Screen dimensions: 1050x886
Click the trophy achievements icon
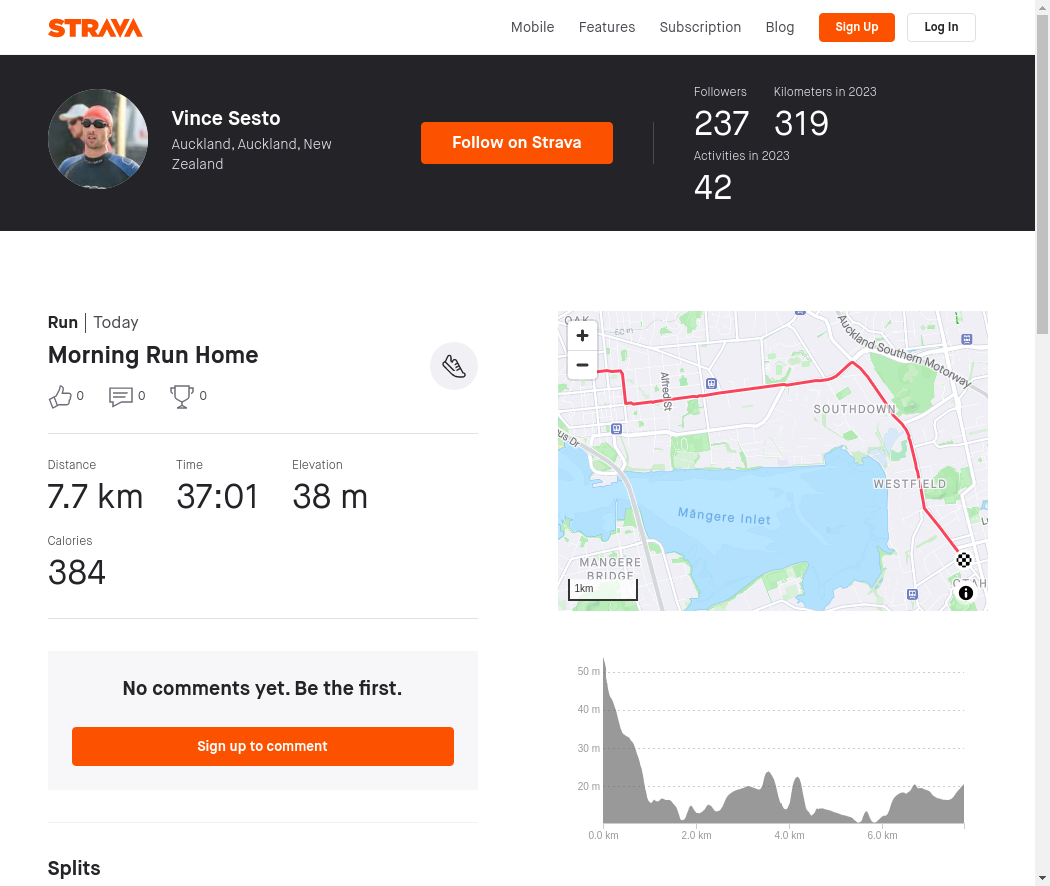click(181, 396)
